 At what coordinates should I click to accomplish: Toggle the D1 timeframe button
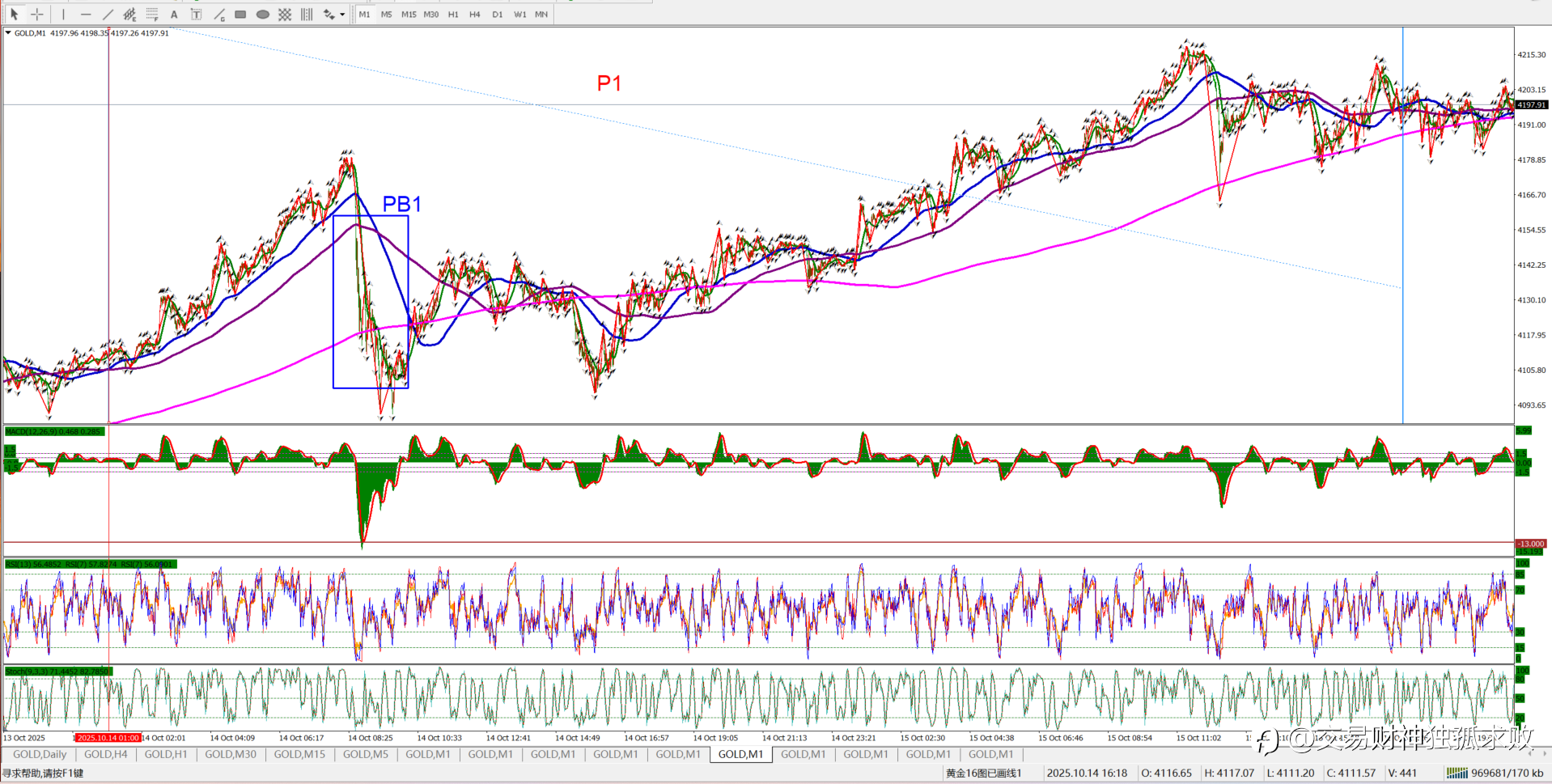(497, 15)
